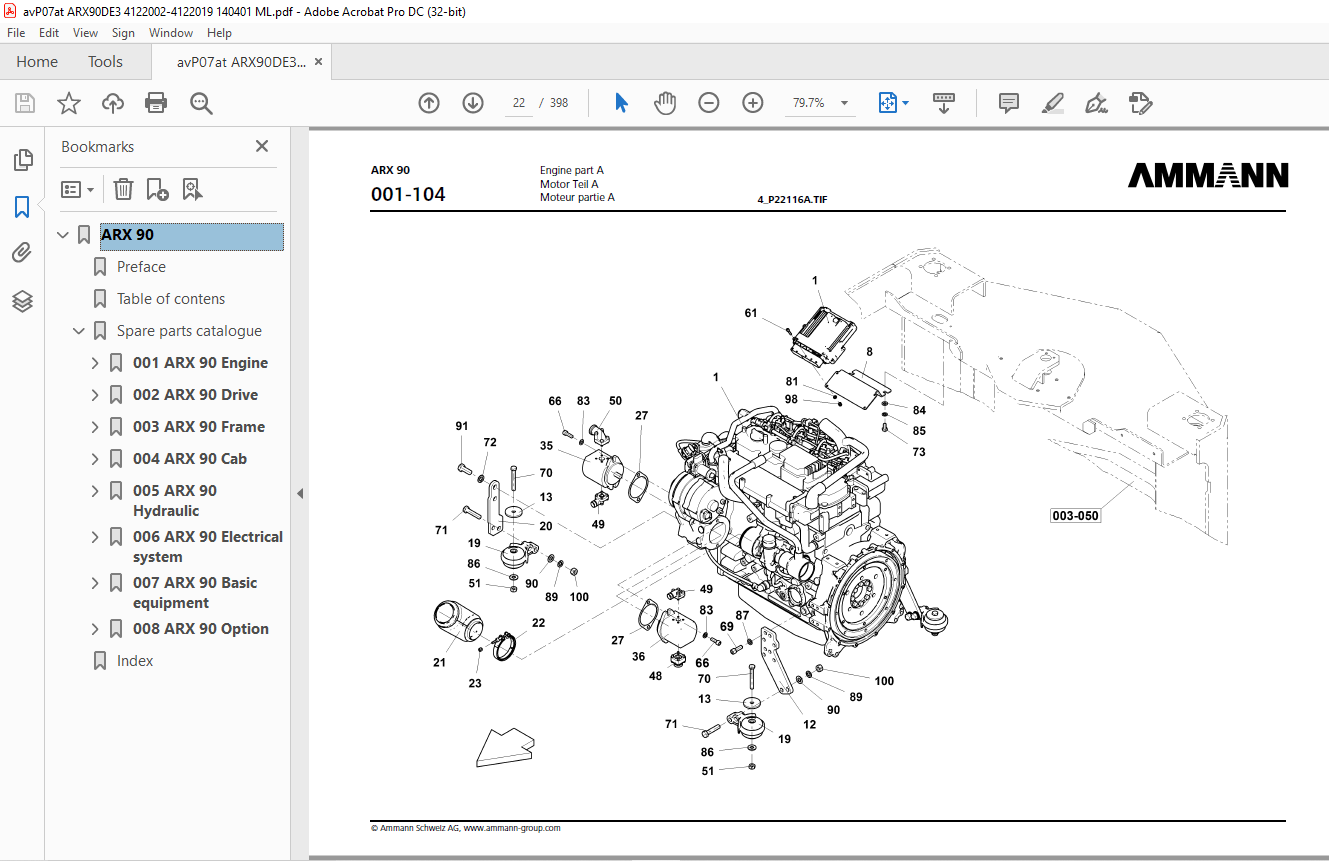Open the Attachments paperclip panel
Screen dimensions: 1329x861
pyautogui.click(x=22, y=253)
